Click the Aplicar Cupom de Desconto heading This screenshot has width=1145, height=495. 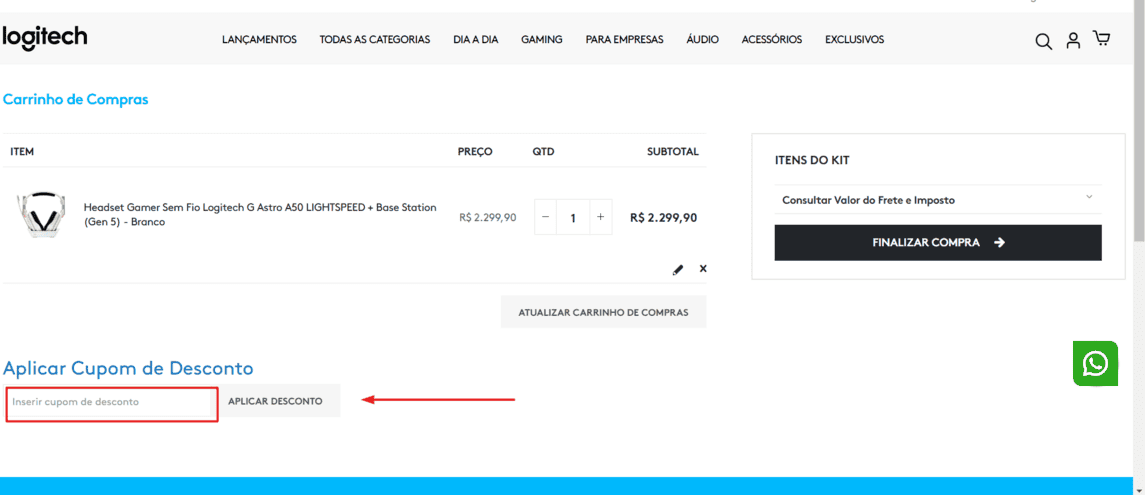click(x=128, y=367)
